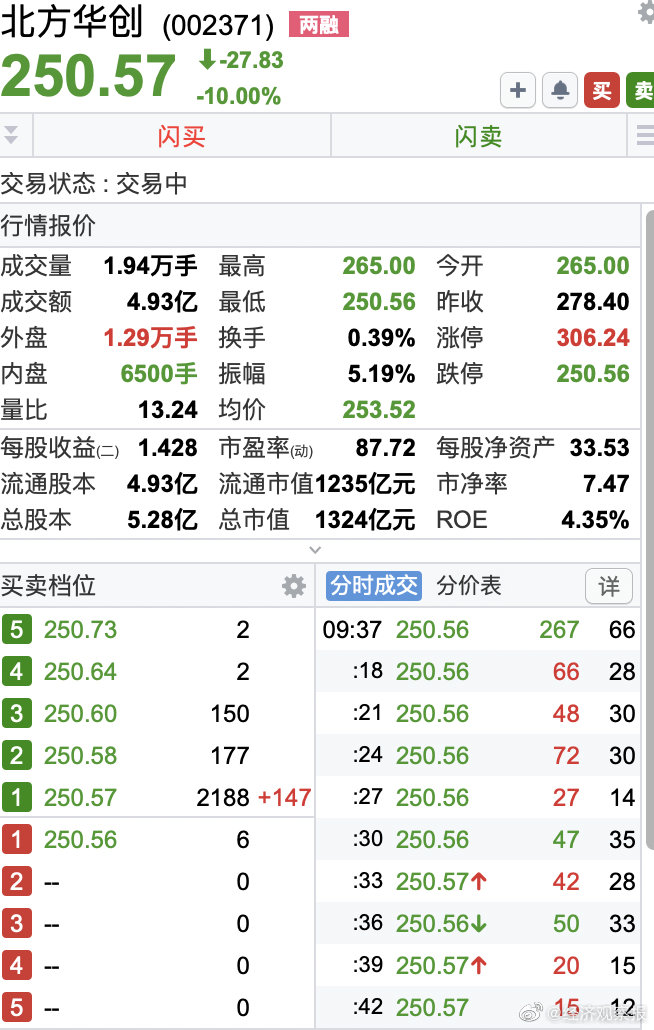Set a price alert with the bell icon
Screen dimensions: 654x1030
(x=560, y=90)
